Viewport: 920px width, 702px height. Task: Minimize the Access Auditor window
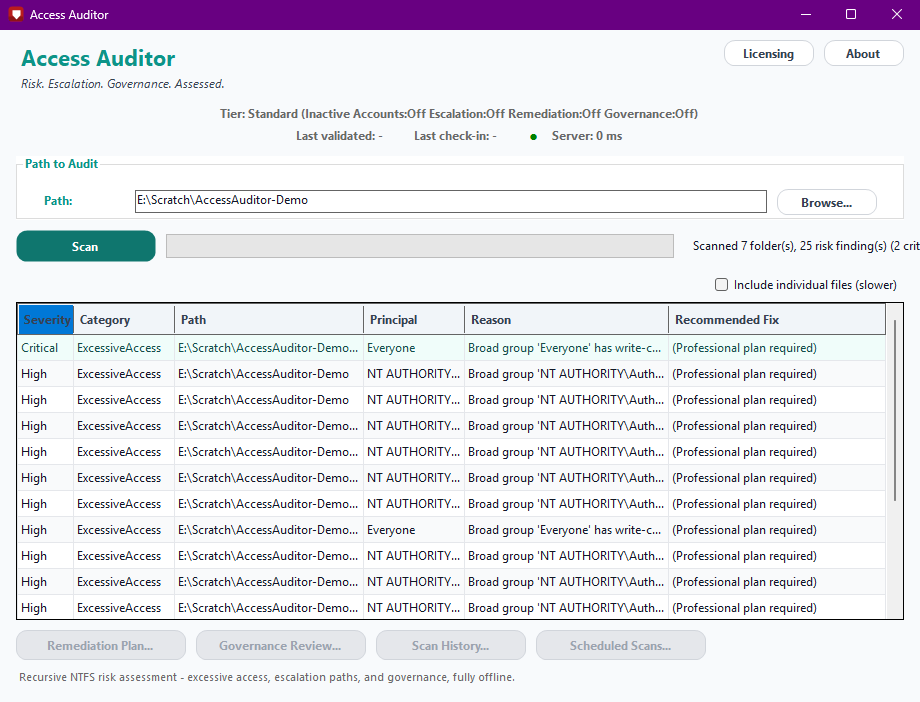click(x=806, y=15)
